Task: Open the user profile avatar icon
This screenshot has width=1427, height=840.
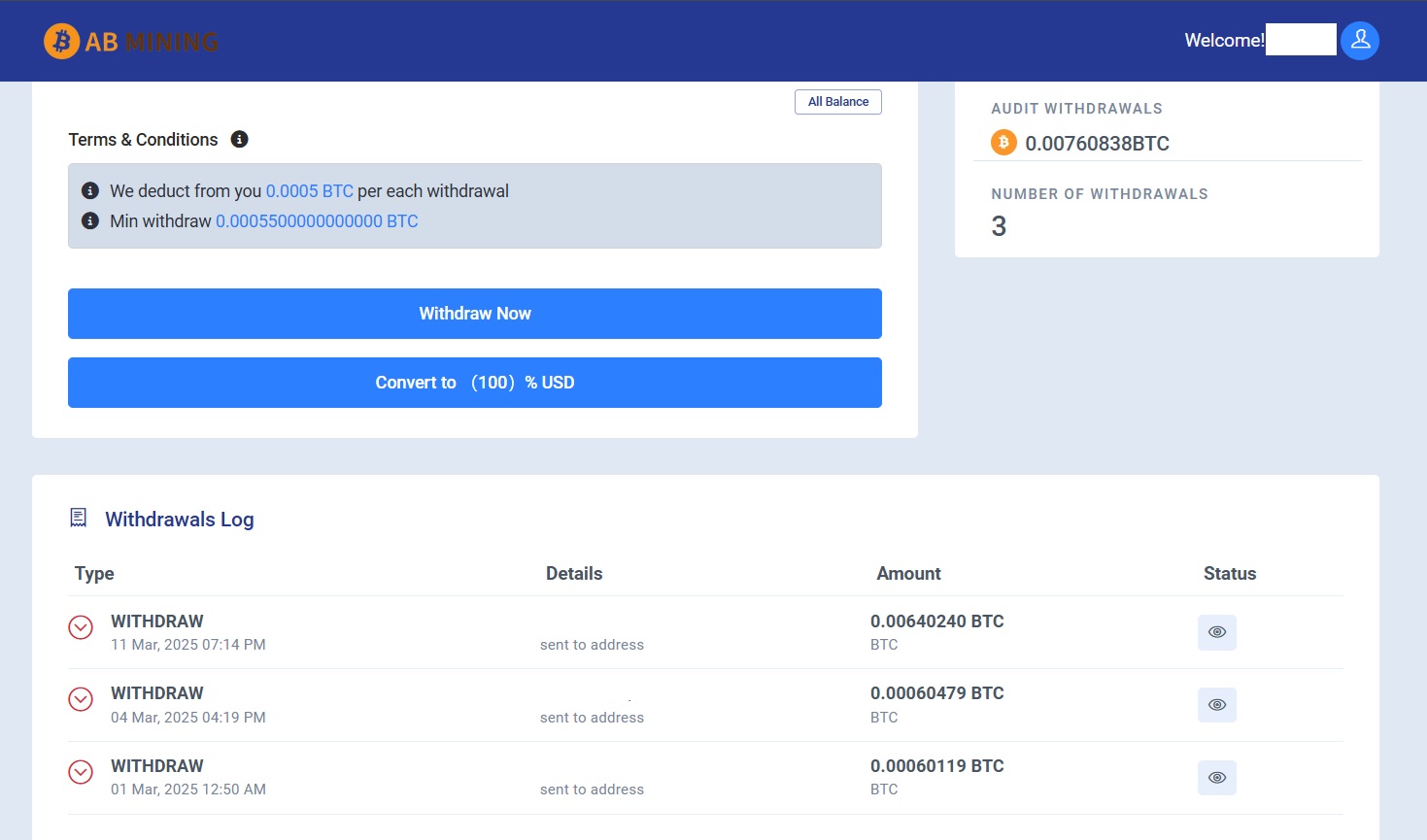Action: click(x=1359, y=41)
